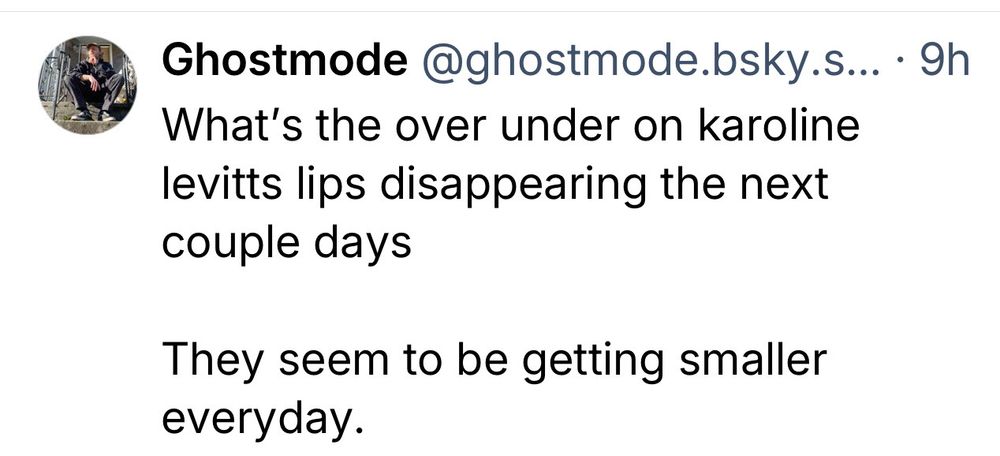
Task: Click the line 'levitts lips disappearing the next'
Action: [494, 185]
